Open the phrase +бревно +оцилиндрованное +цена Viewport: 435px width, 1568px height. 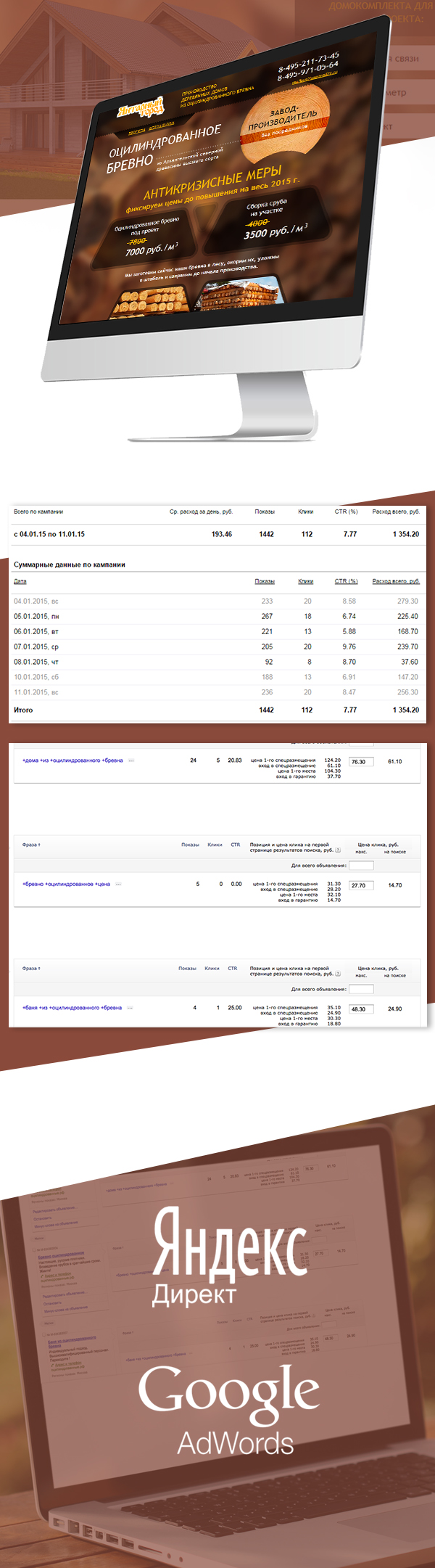66,884
